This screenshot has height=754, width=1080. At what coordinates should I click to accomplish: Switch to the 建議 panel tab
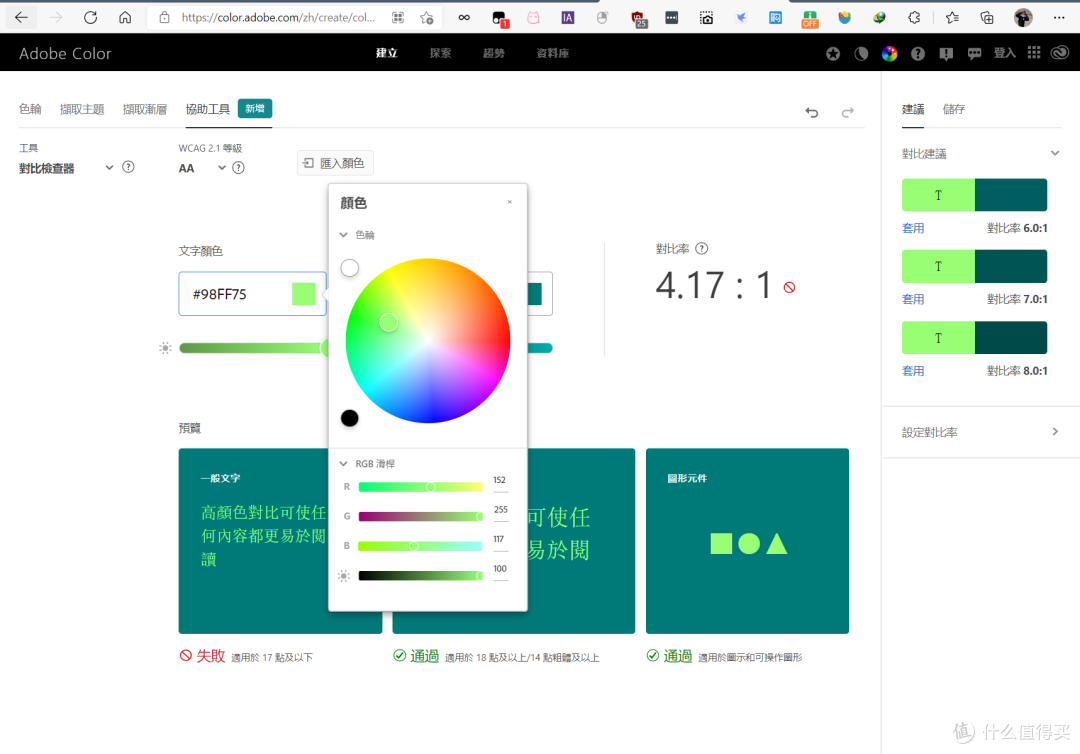[913, 109]
